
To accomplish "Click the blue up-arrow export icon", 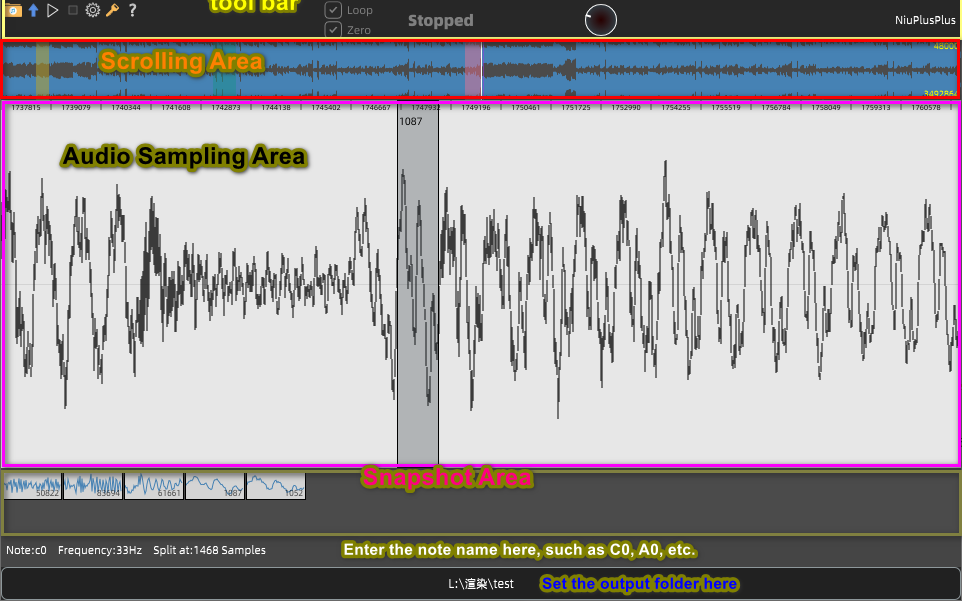I will (33, 10).
